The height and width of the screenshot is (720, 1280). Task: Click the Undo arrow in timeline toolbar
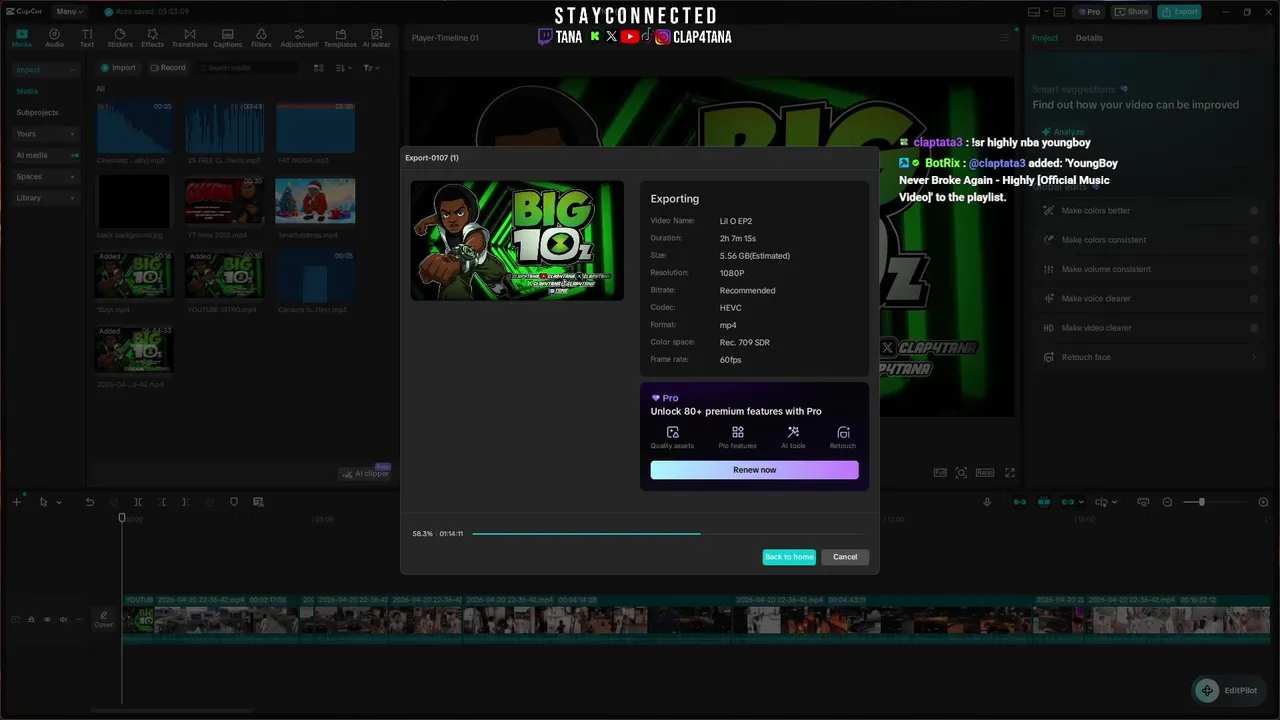point(89,502)
